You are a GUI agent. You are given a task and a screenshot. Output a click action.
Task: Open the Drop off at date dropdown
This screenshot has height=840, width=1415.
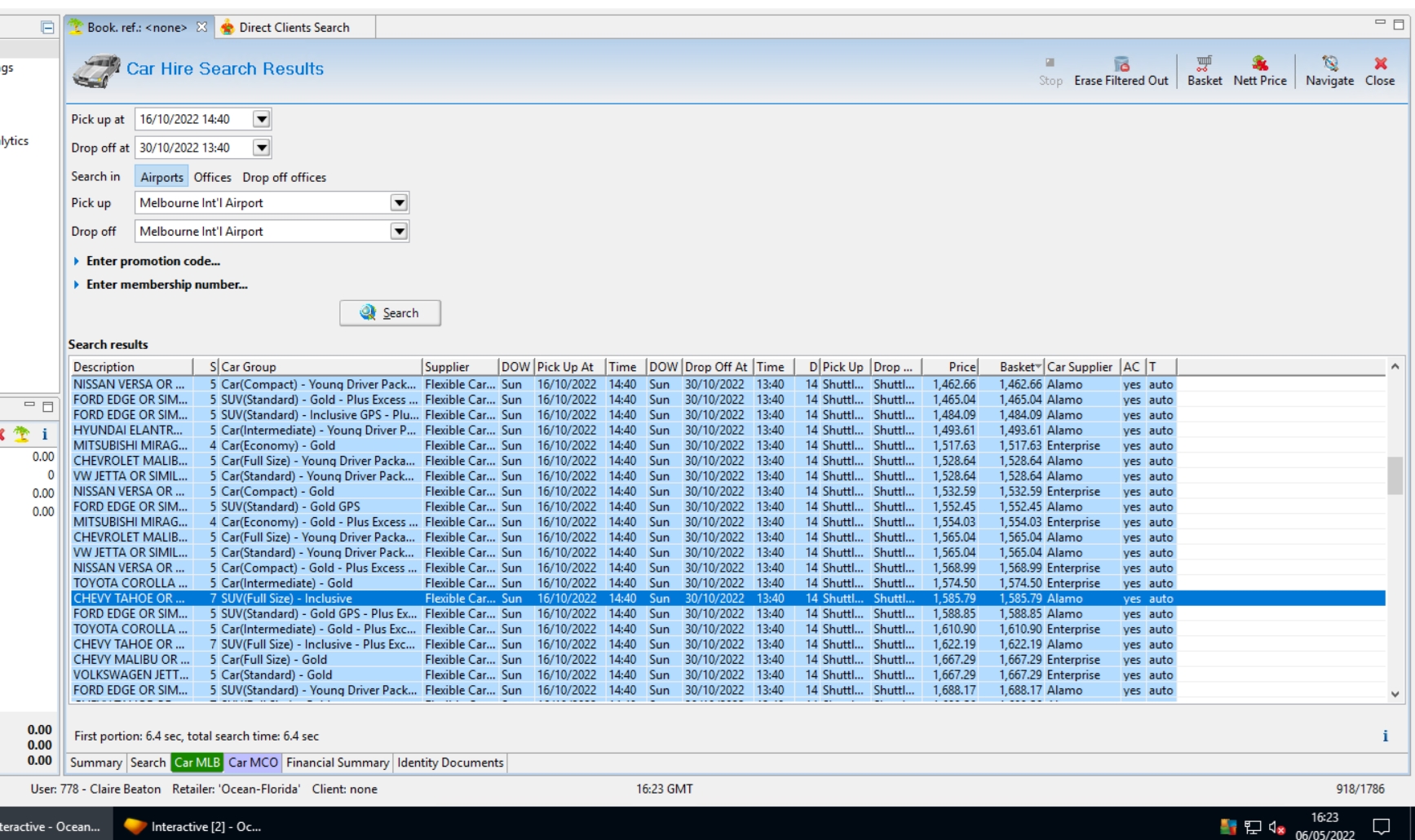(x=261, y=148)
